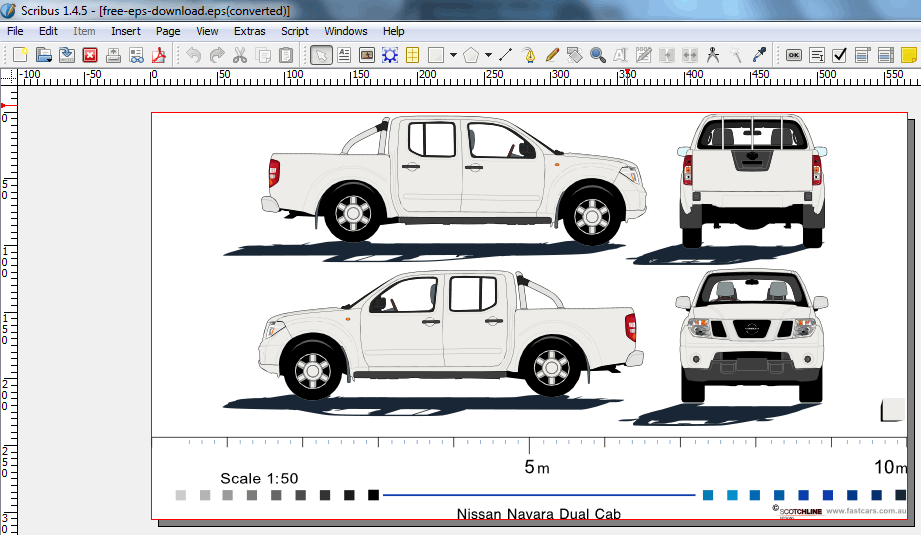Select the Insert Shape rectangle tool
The image size is (921, 535).
(436, 55)
